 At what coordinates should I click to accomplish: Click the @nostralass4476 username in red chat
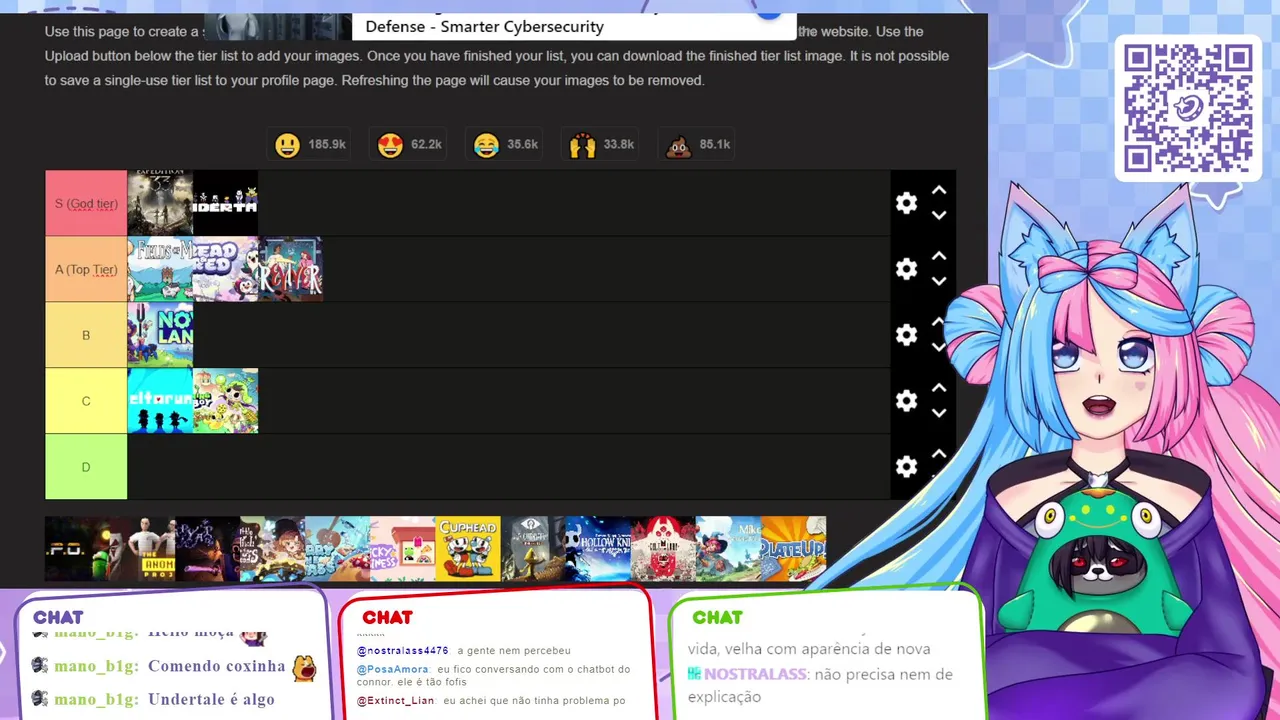[403, 651]
